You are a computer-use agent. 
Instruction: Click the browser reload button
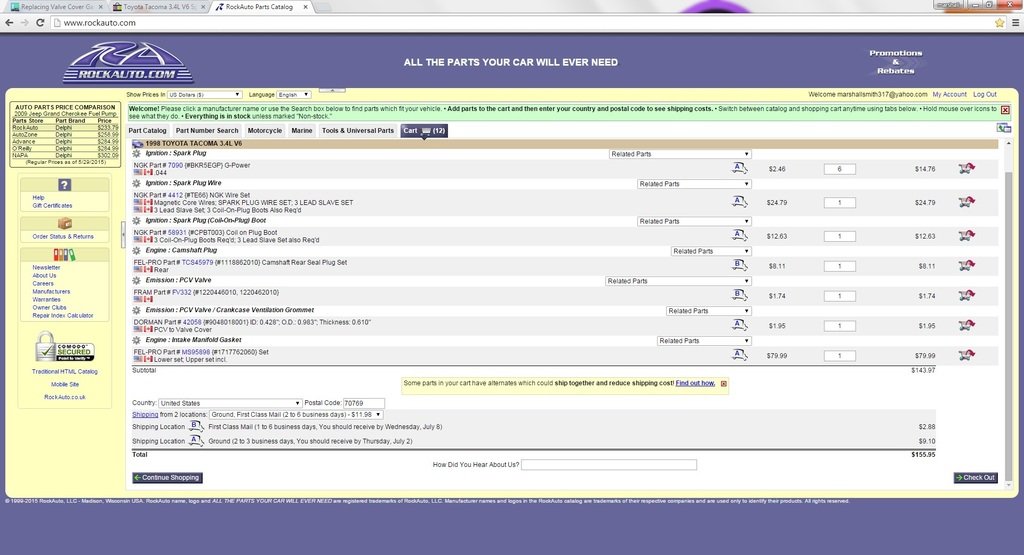[40, 23]
